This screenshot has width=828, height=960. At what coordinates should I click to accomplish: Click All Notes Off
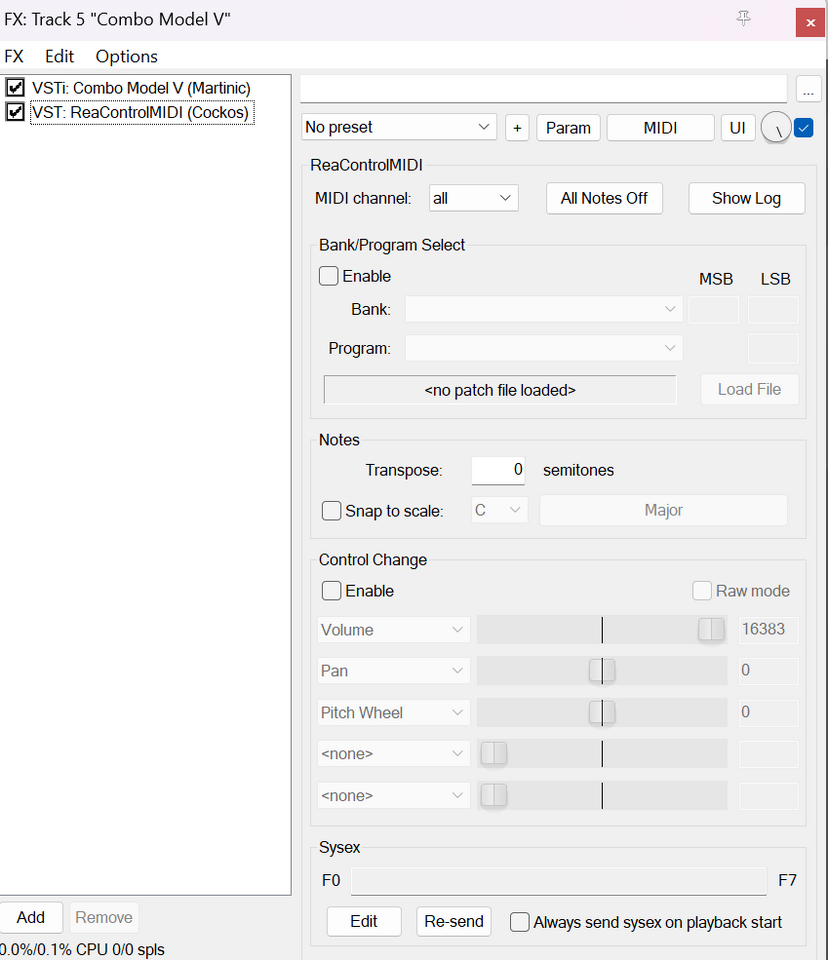tap(604, 198)
